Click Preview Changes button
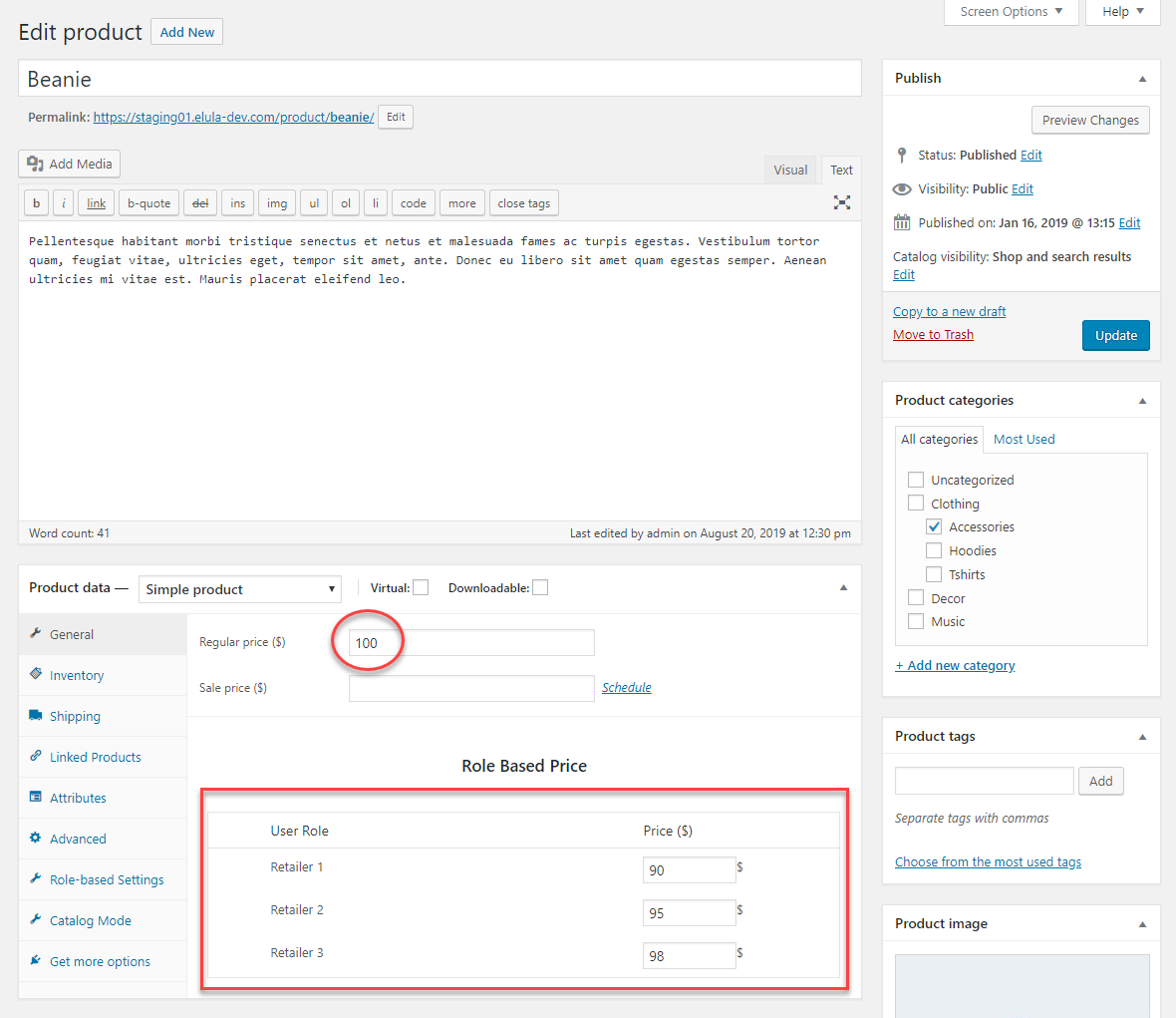This screenshot has width=1176, height=1018. 1089,120
